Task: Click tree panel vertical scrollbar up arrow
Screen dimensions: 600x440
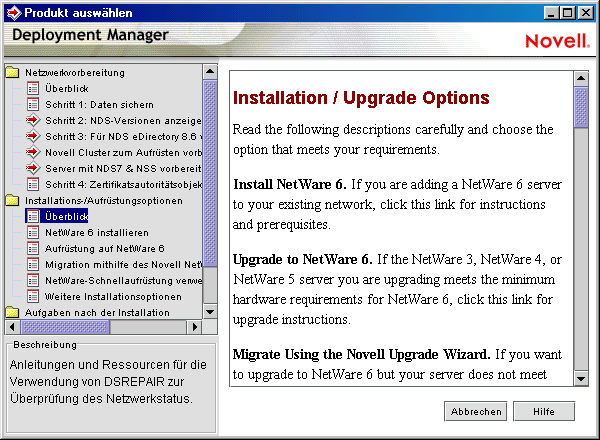Action: coord(210,72)
